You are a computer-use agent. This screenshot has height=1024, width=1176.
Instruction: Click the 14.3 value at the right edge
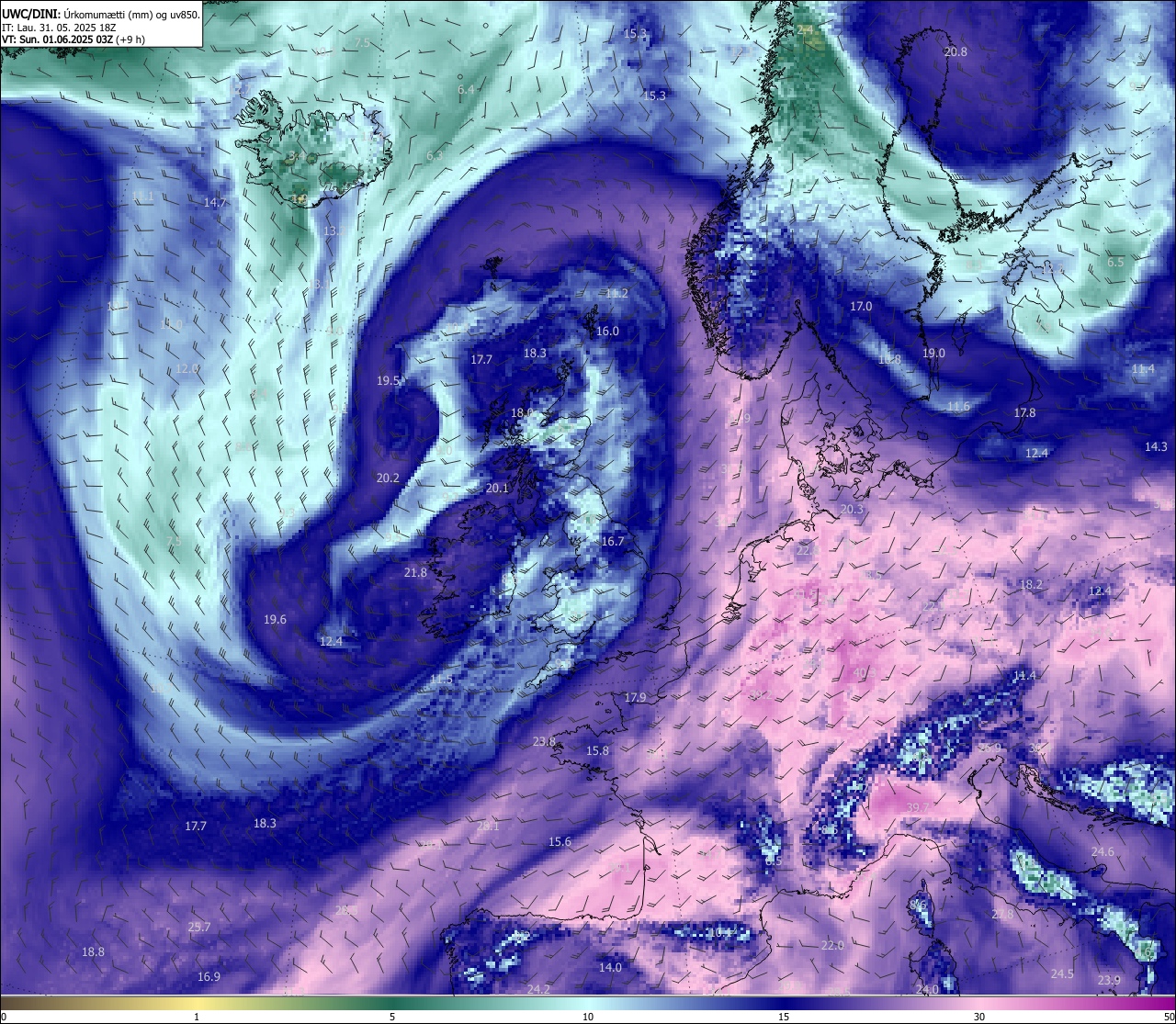[x=1156, y=447]
